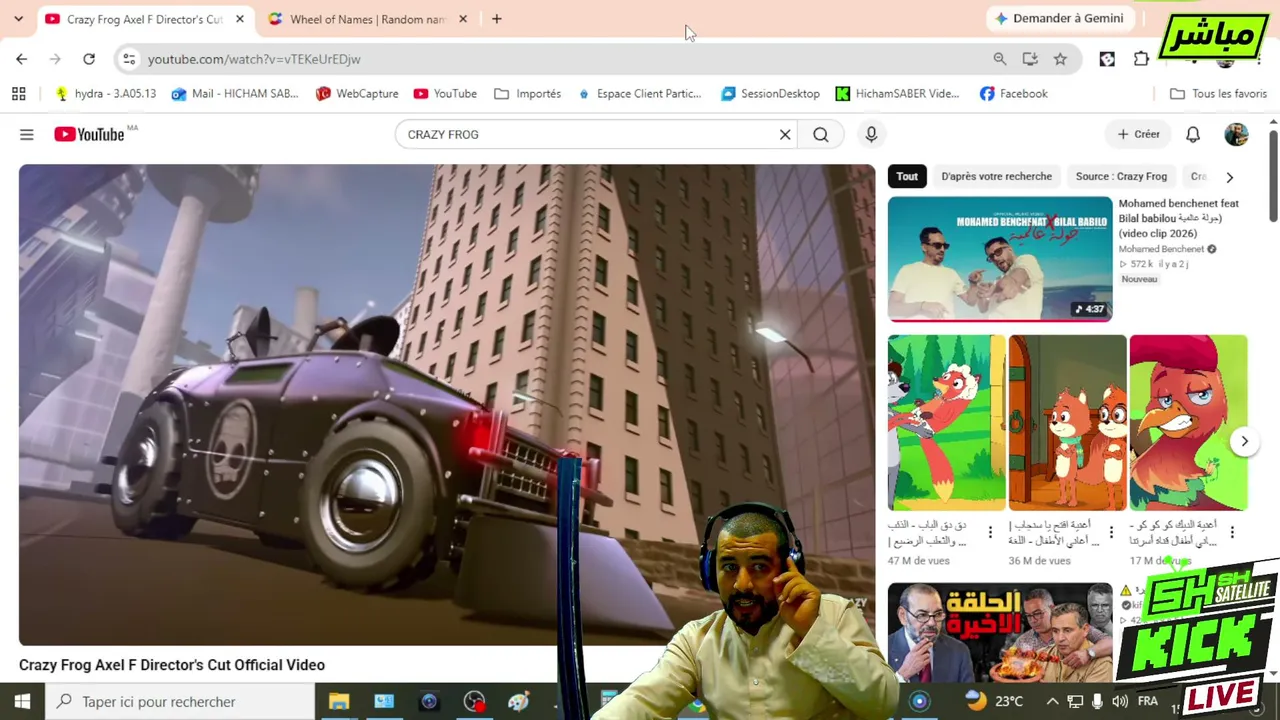This screenshot has width=1280, height=720.
Task: Open the black B extension icon
Action: tap(1107, 59)
